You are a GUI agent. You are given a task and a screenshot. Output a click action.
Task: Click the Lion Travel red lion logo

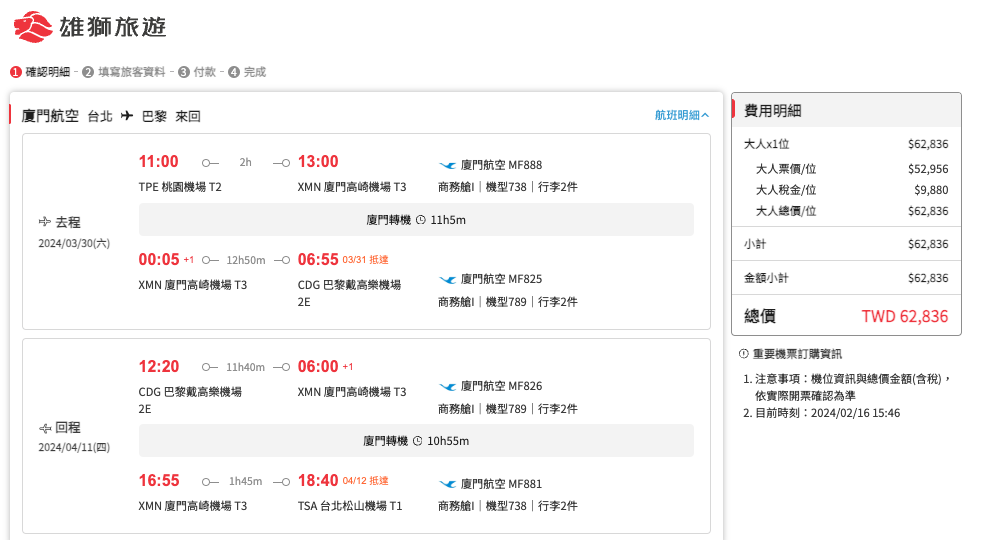tap(33, 26)
